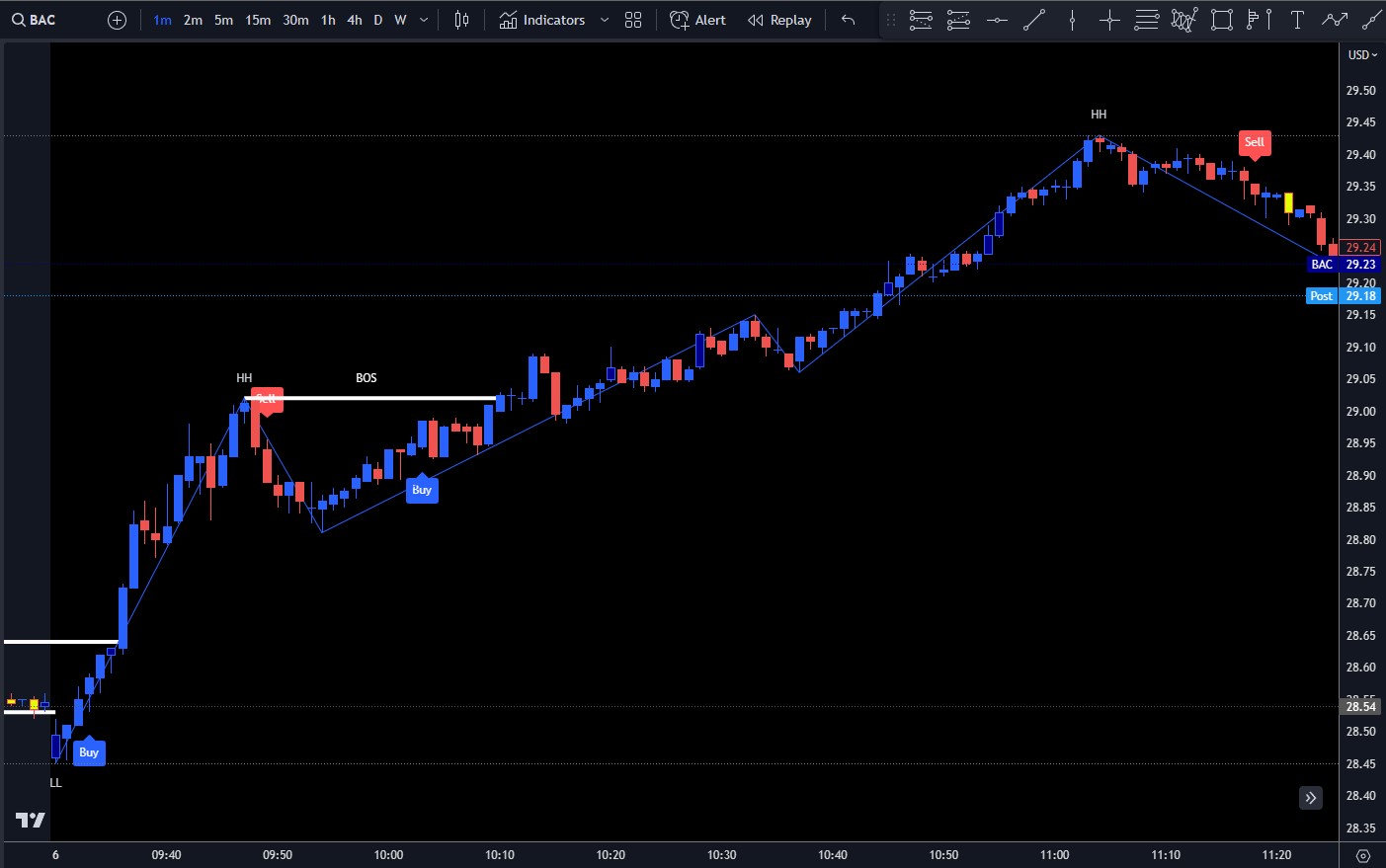Select the Rectangle drawing tool
The width and height of the screenshot is (1386, 868).
pos(1222,20)
